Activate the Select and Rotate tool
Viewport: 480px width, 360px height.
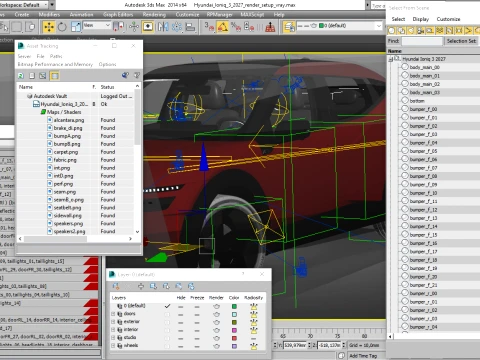click(x=62, y=27)
